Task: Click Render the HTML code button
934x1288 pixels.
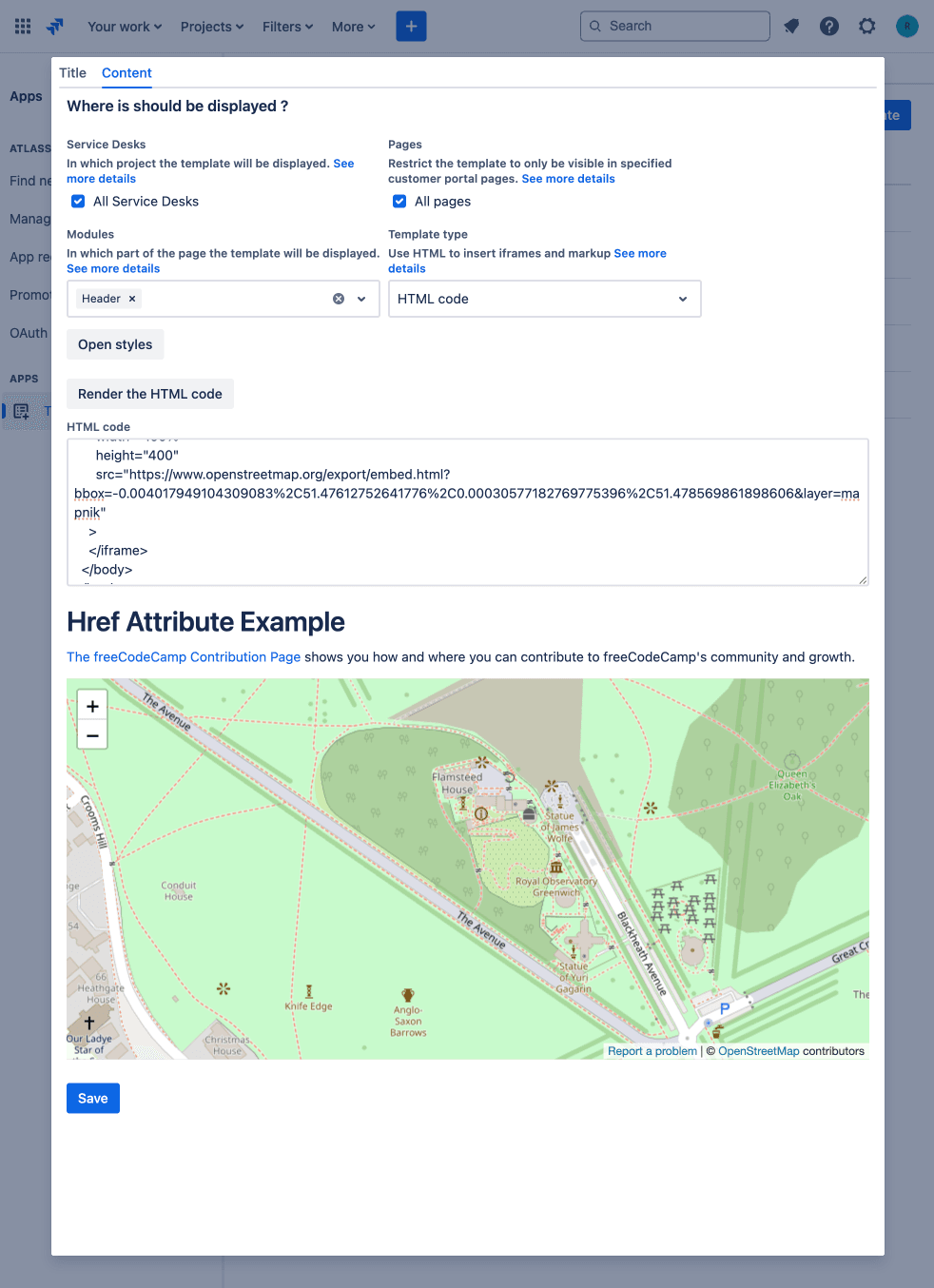Action: [x=150, y=394]
